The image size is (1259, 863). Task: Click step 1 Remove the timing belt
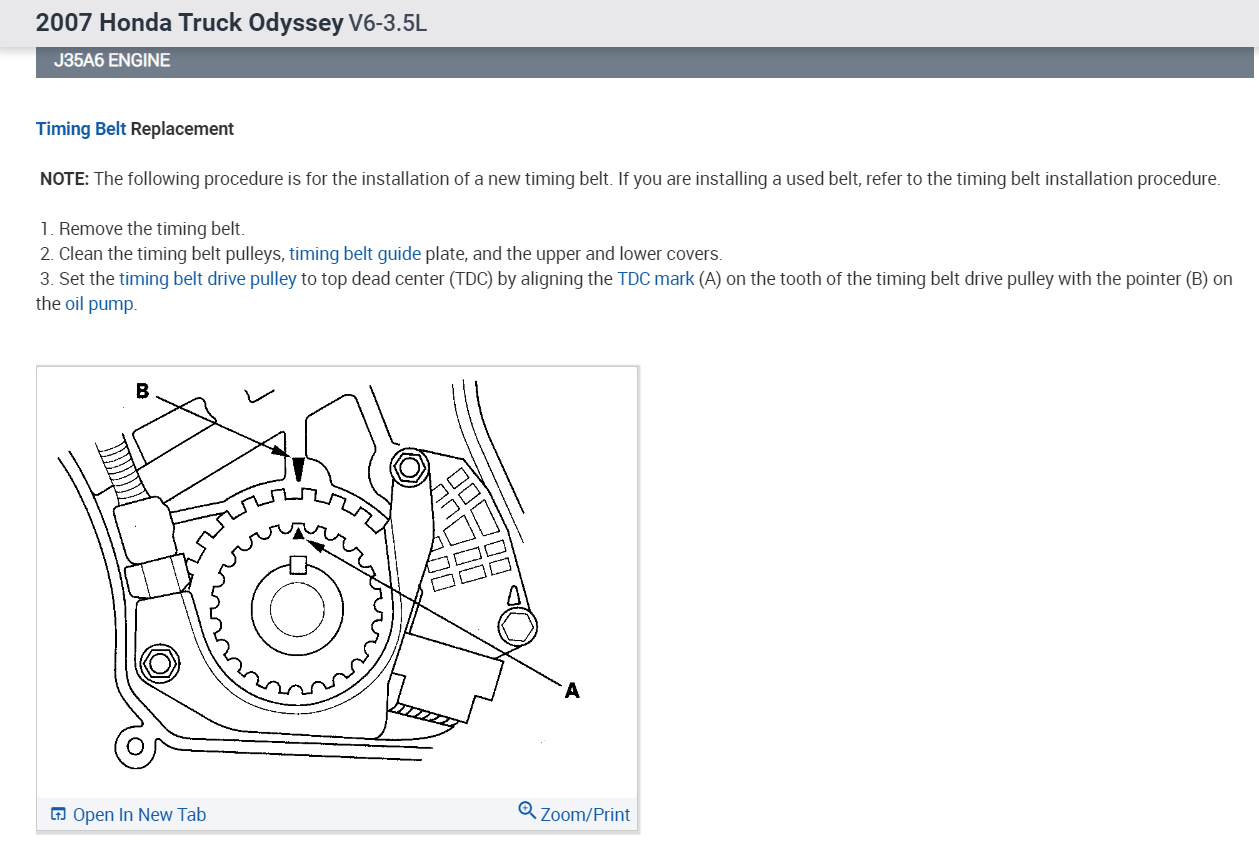pyautogui.click(x=143, y=229)
